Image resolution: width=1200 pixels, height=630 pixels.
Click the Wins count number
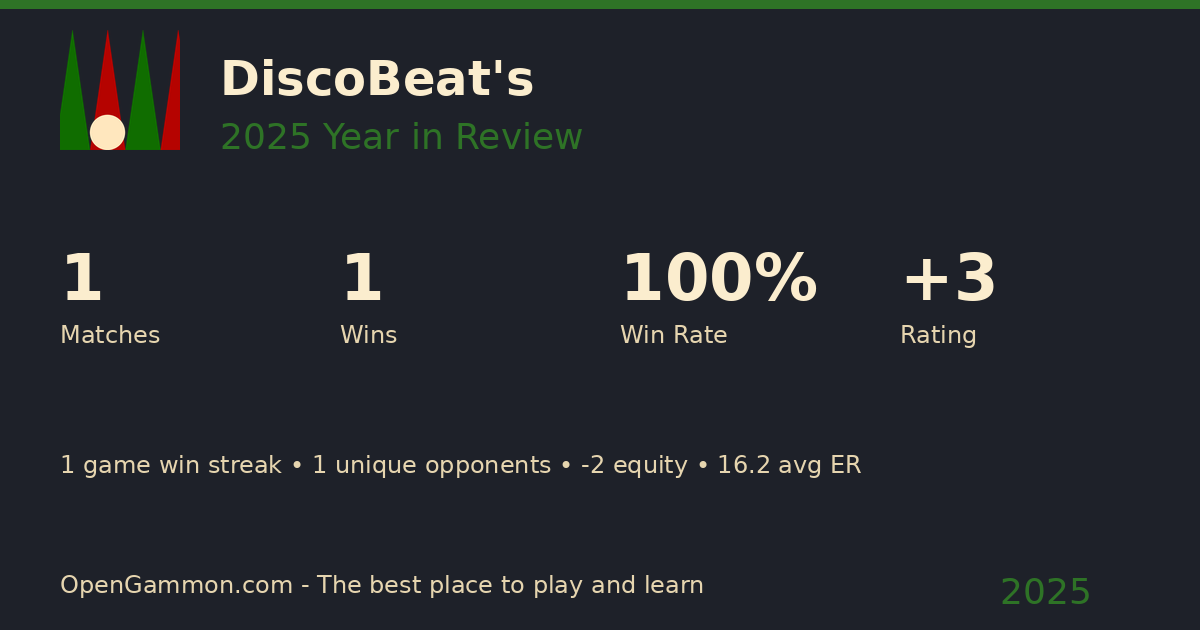click(x=361, y=280)
